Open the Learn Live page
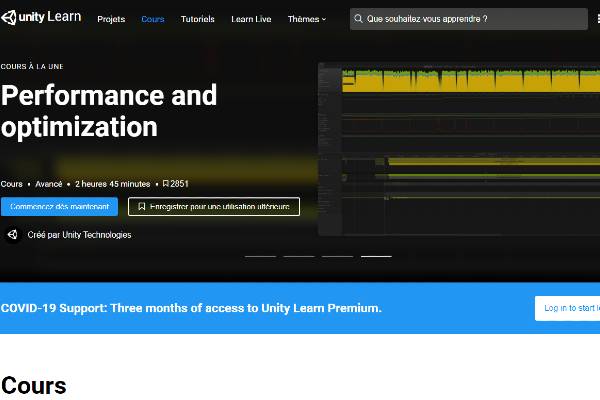600x400 pixels. pyautogui.click(x=251, y=19)
